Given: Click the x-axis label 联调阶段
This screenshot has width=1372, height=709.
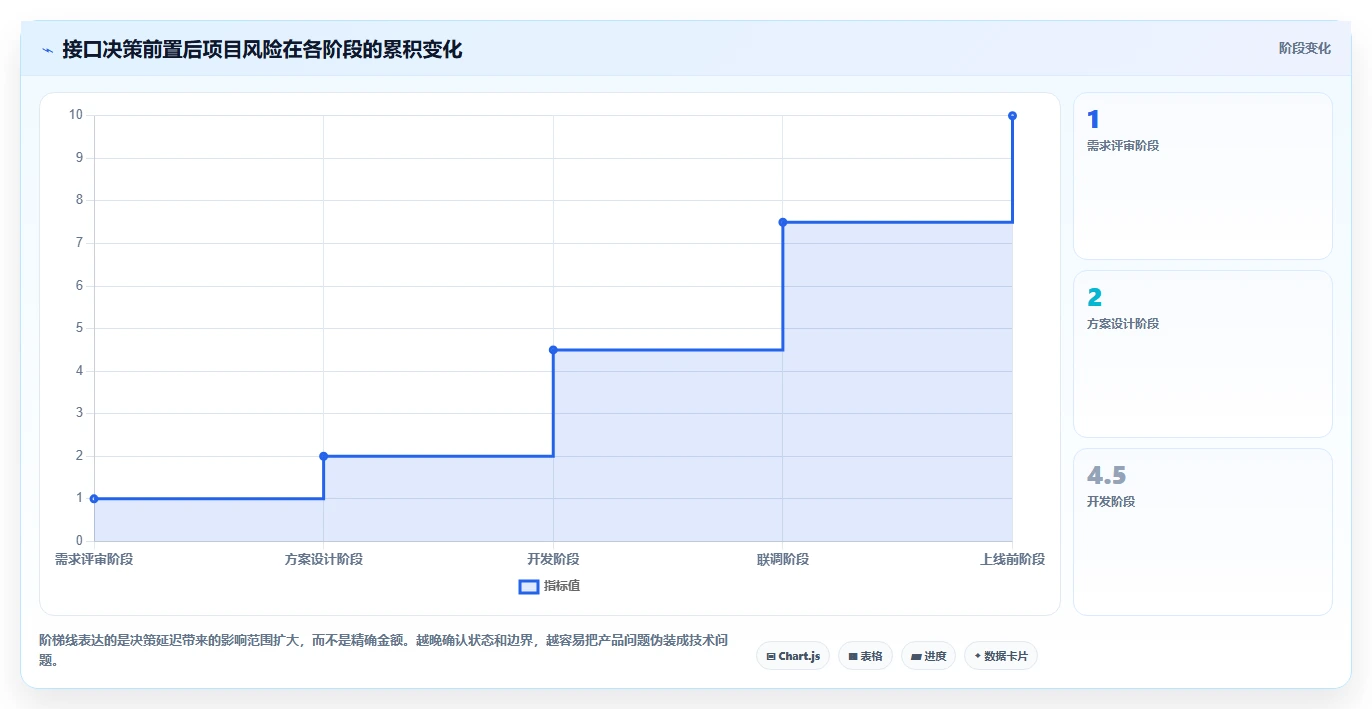Looking at the screenshot, I should pos(783,559).
